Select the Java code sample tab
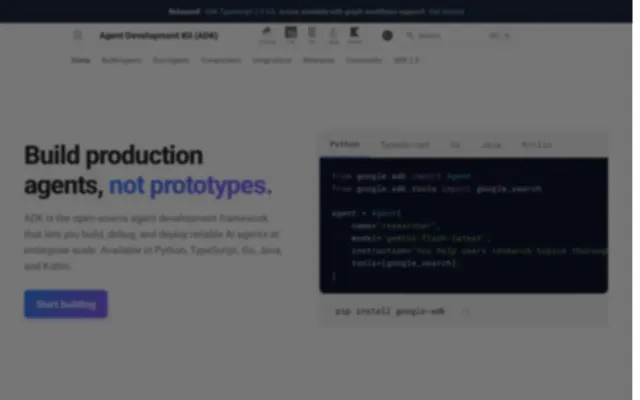Screen dimensions: 640x400 (x=491, y=144)
